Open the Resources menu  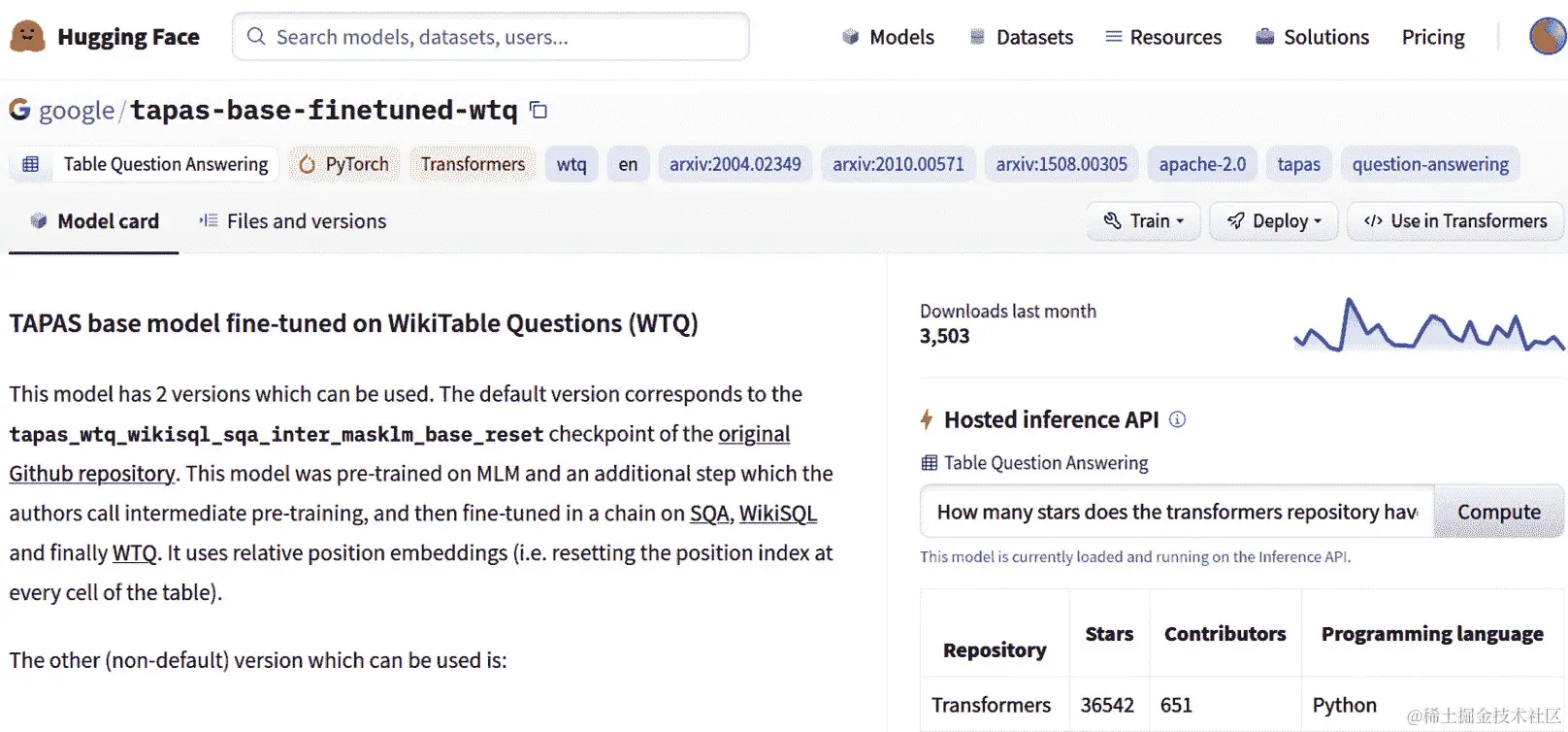(x=1163, y=37)
